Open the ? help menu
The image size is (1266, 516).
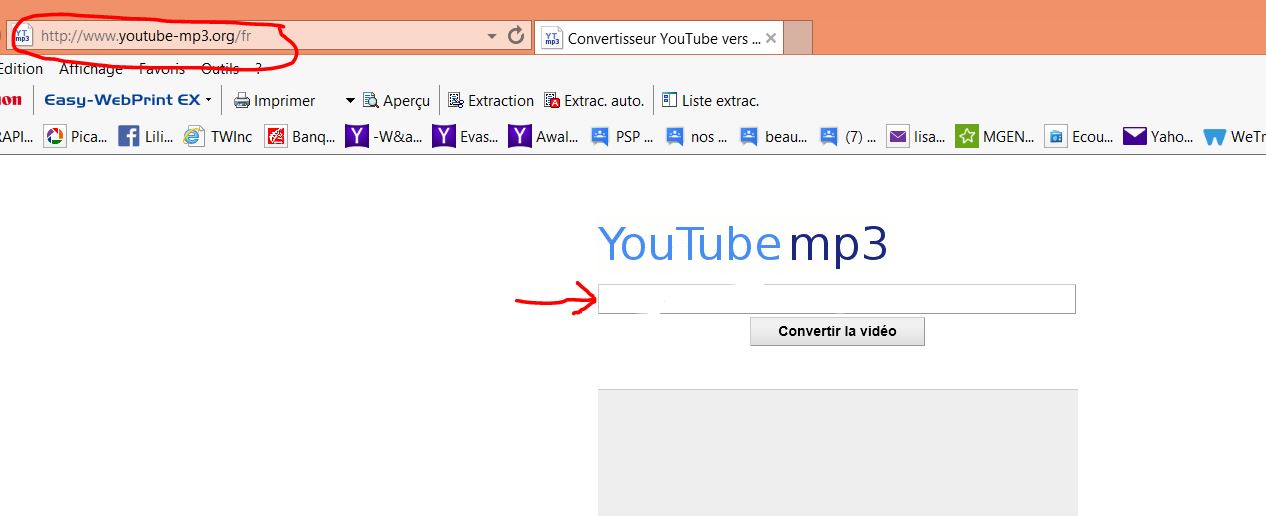pyautogui.click(x=258, y=69)
